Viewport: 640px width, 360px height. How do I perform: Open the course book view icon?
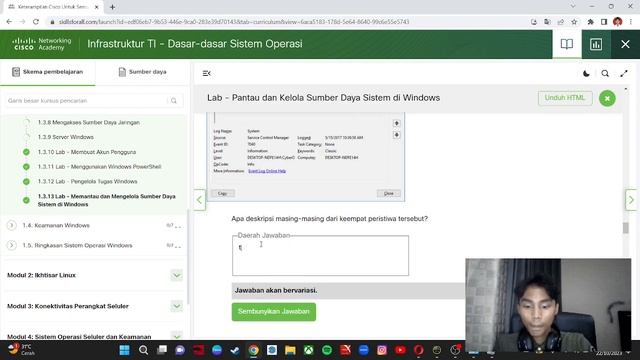coord(567,44)
